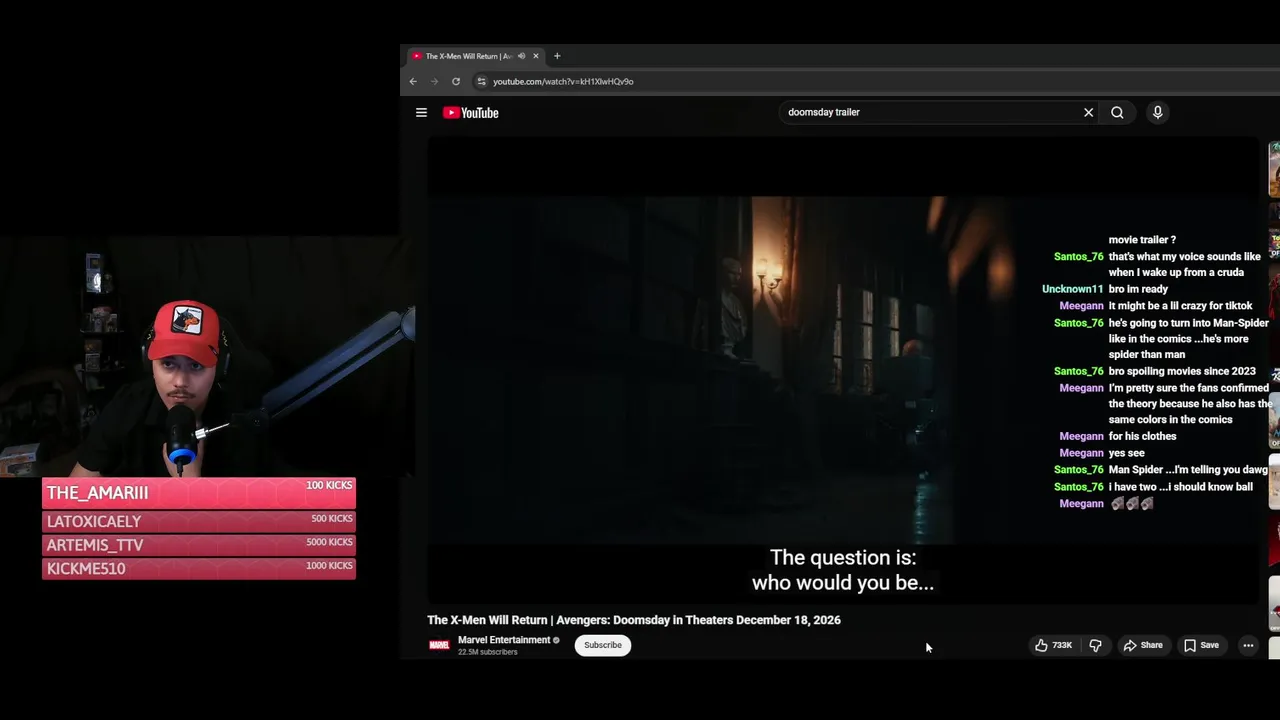
Task: Click KICKME510 leaderboard entry
Action: 199,568
